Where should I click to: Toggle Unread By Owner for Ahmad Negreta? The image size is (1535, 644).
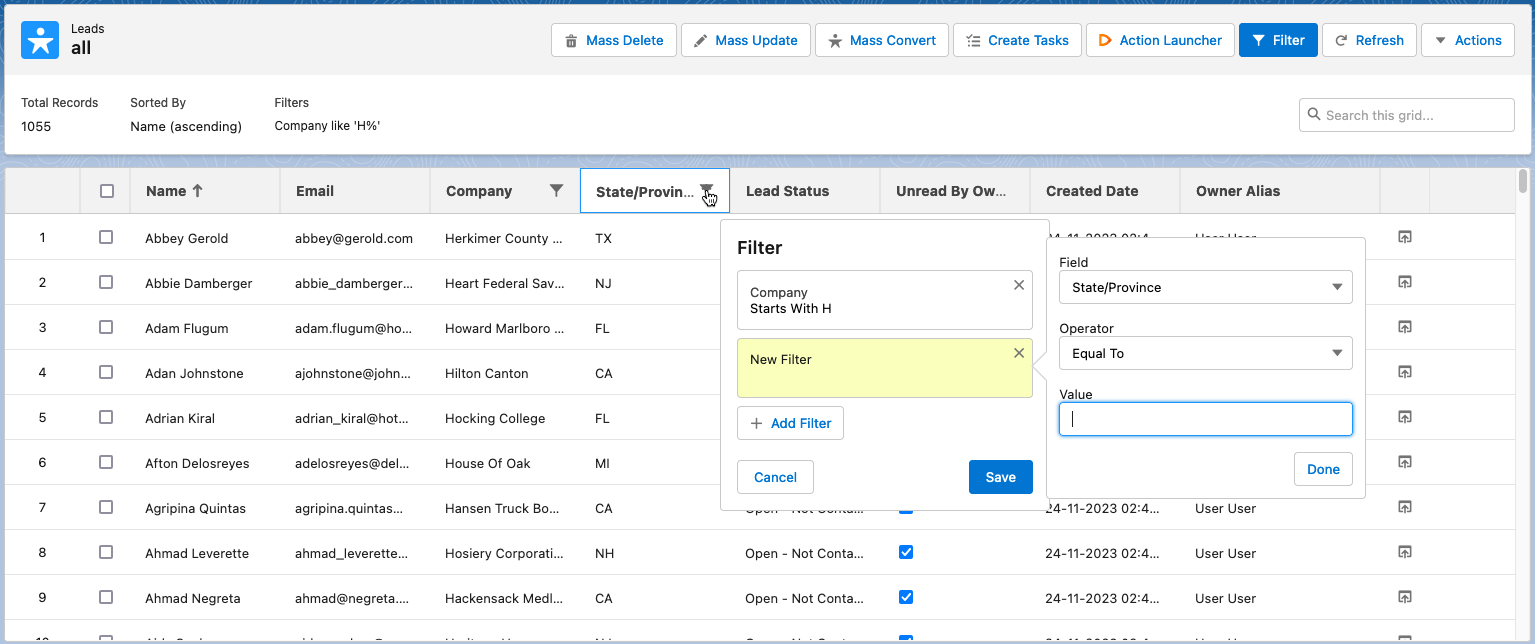906,597
